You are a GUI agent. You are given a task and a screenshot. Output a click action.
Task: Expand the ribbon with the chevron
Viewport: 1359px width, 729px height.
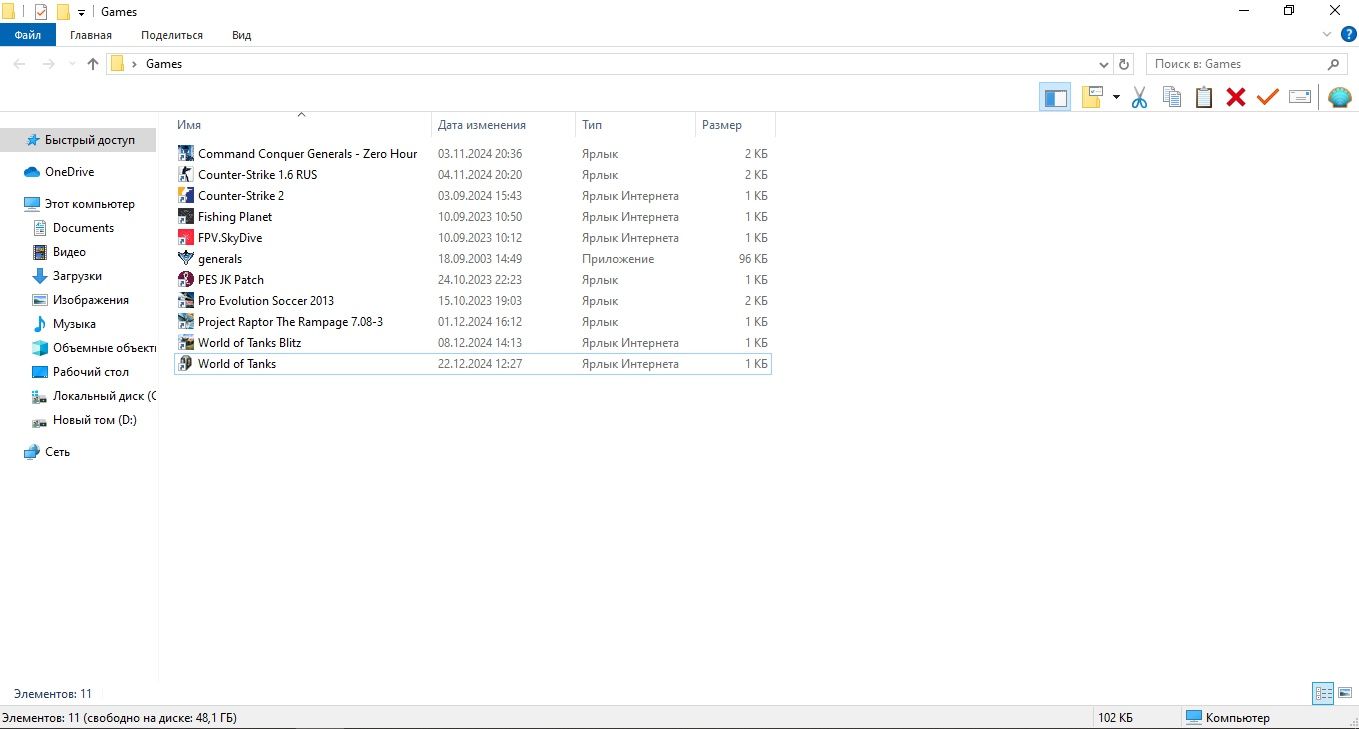(x=1328, y=35)
